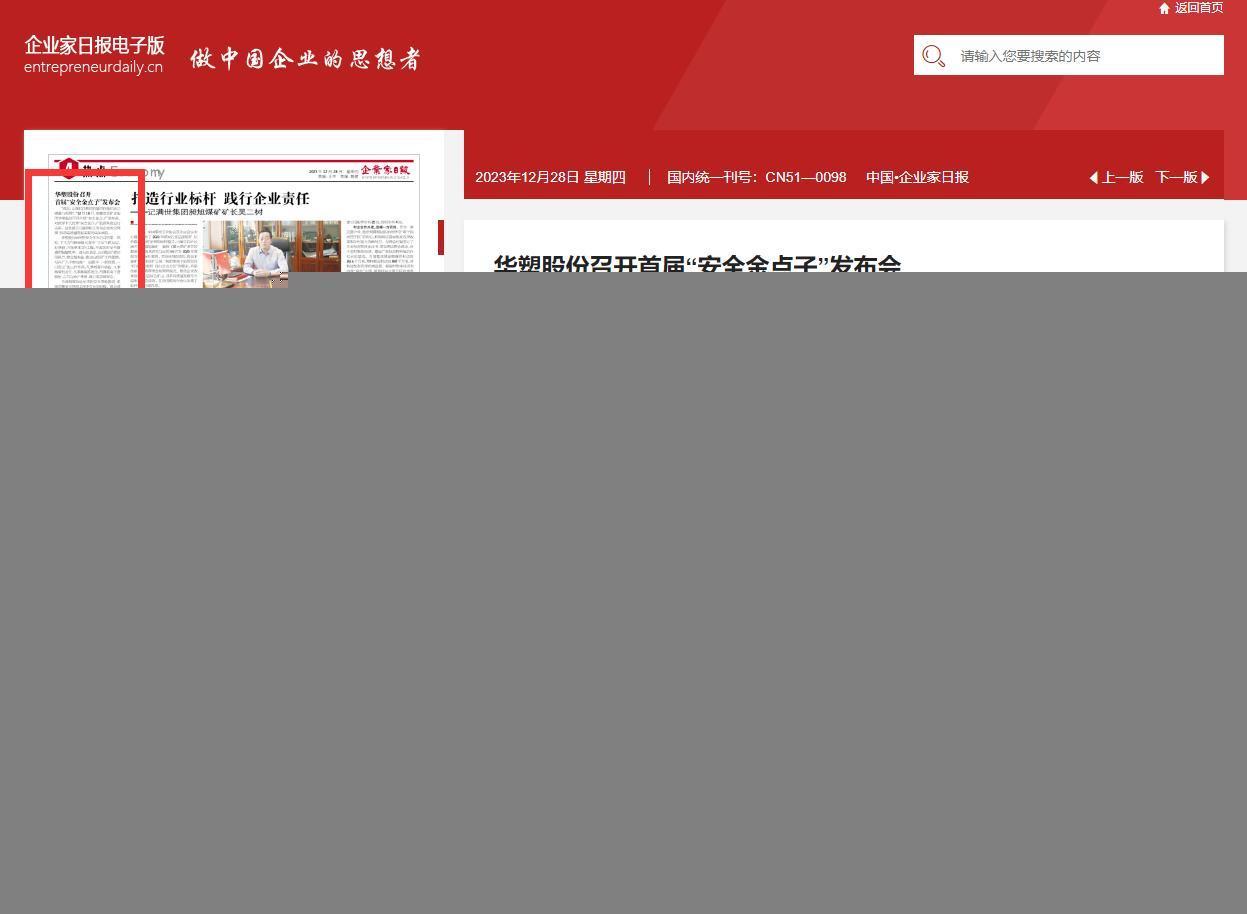Image resolution: width=1247 pixels, height=914 pixels.
Task: Click the date 2023年12月28日 星期四
Action: pos(550,178)
